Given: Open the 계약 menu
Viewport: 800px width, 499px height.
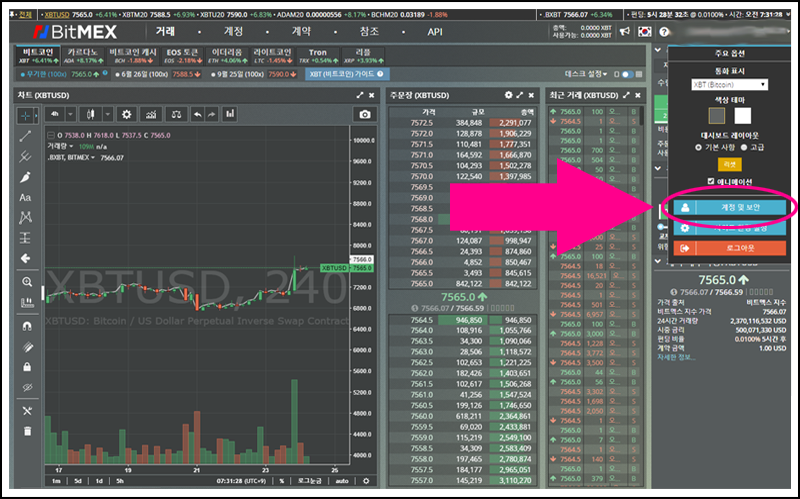Looking at the screenshot, I should tap(301, 32).
